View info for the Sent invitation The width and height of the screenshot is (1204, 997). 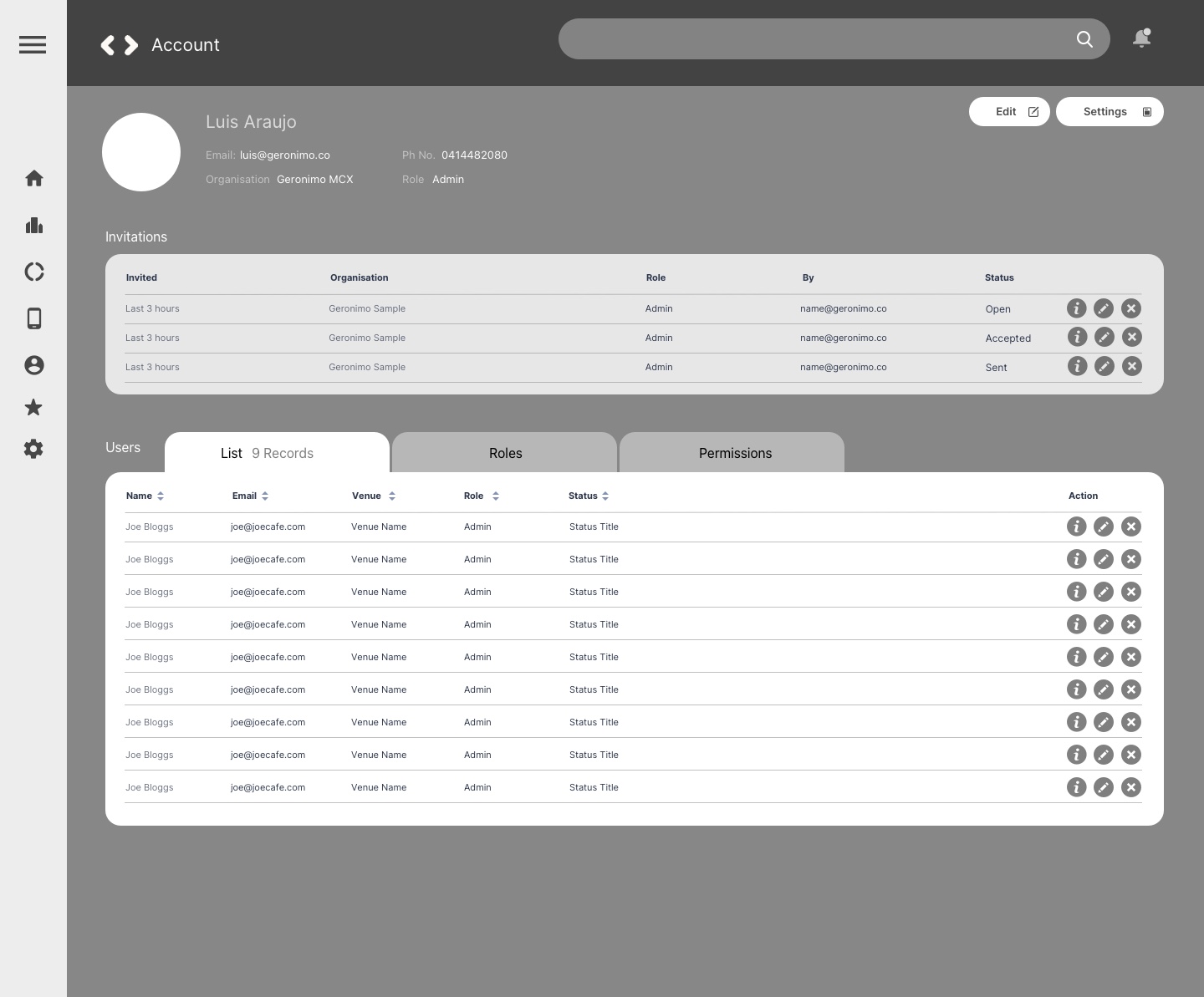click(x=1077, y=366)
